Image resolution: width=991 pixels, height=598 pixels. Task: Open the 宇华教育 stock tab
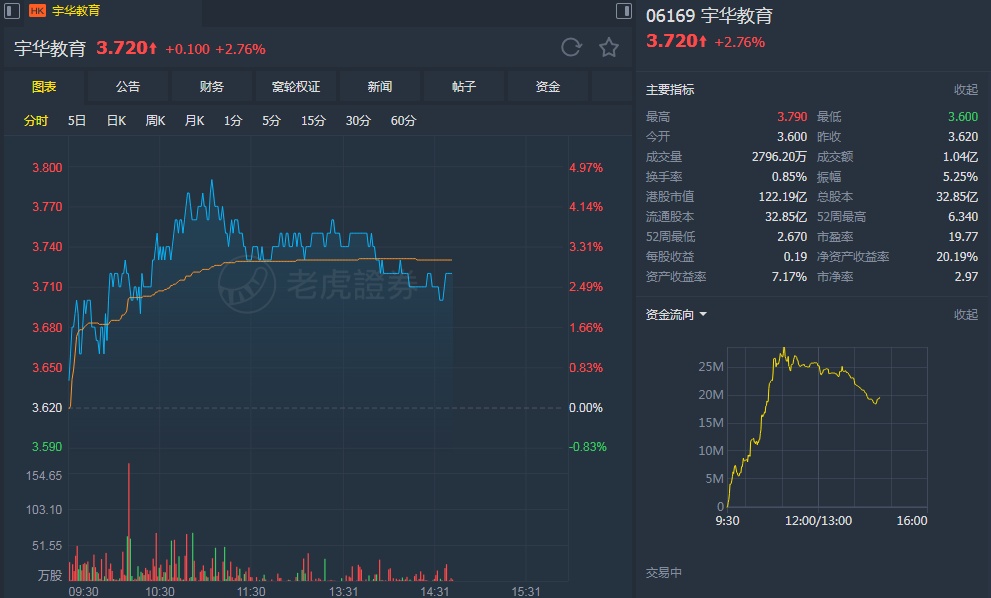pos(75,10)
